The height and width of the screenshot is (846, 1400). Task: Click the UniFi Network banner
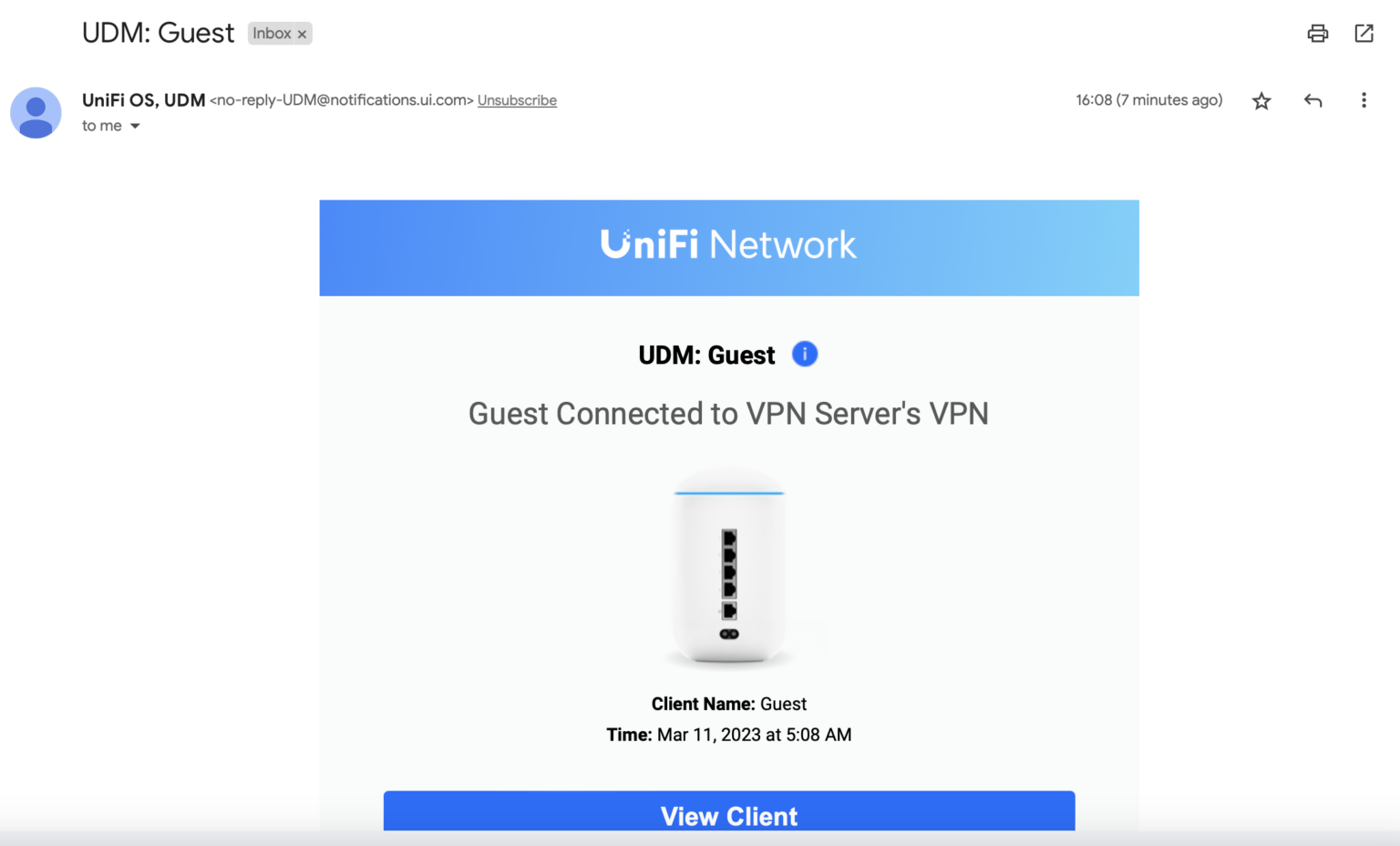tap(728, 247)
